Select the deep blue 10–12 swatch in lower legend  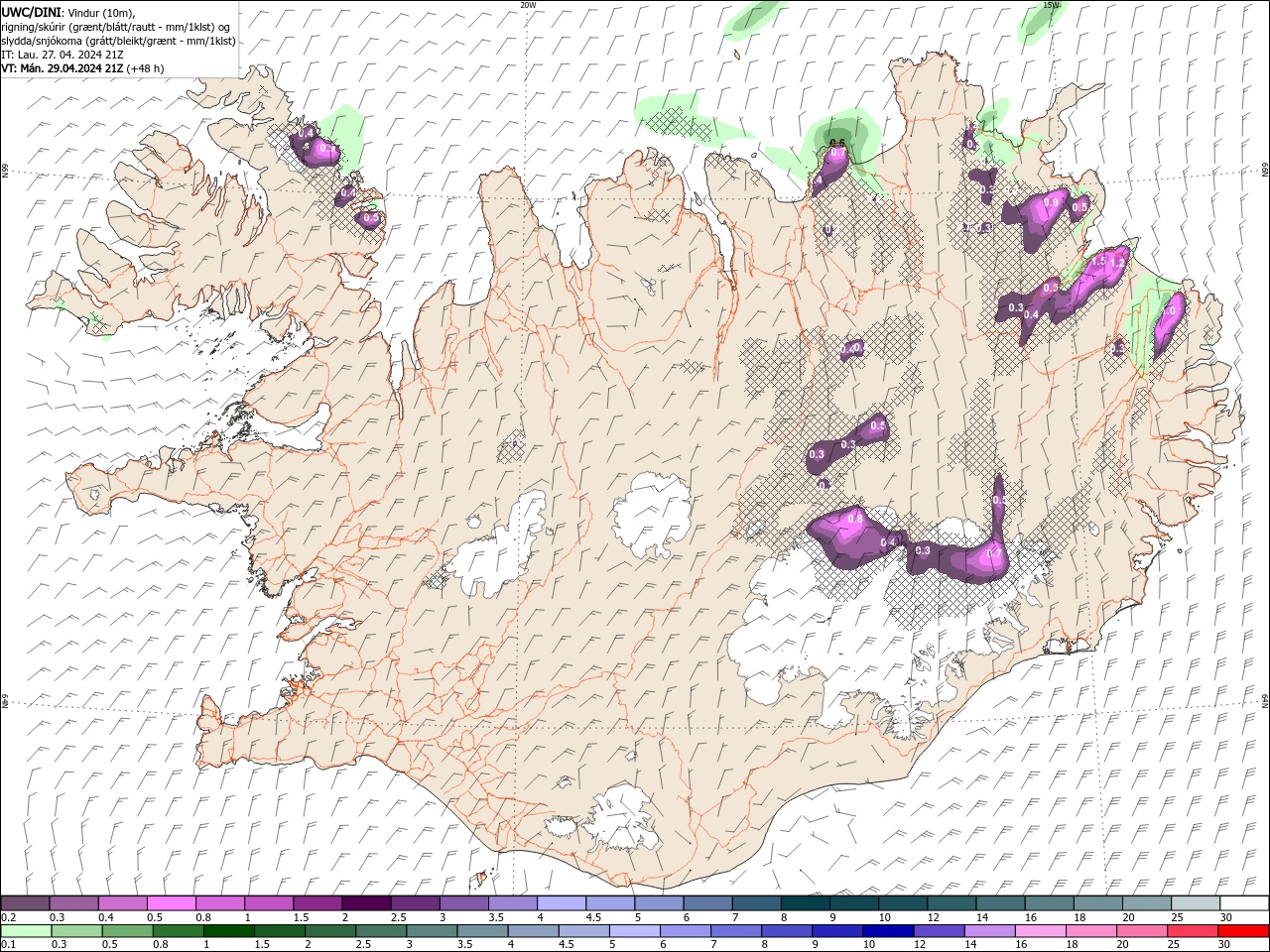pos(889,931)
